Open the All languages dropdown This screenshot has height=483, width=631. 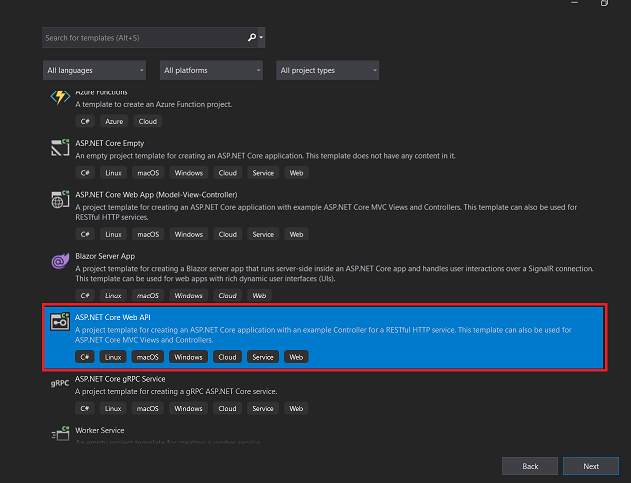94,70
